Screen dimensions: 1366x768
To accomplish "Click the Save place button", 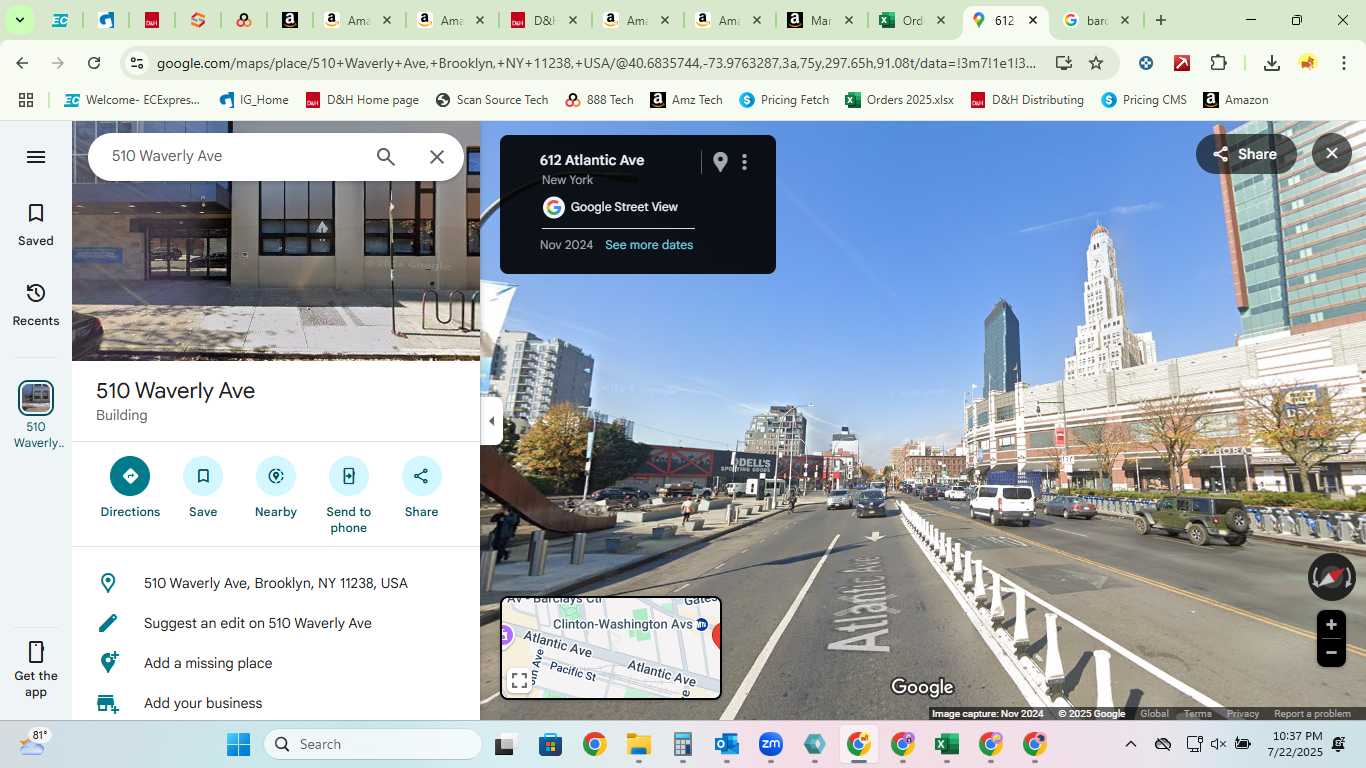I will click(203, 488).
